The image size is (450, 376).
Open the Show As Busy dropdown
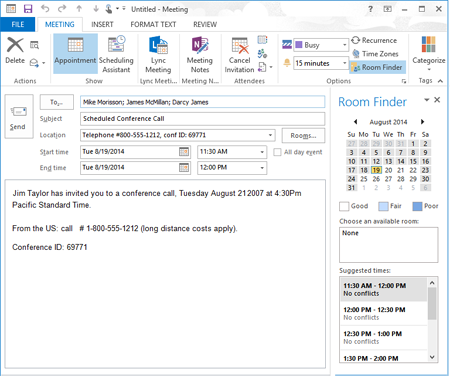tap(345, 45)
